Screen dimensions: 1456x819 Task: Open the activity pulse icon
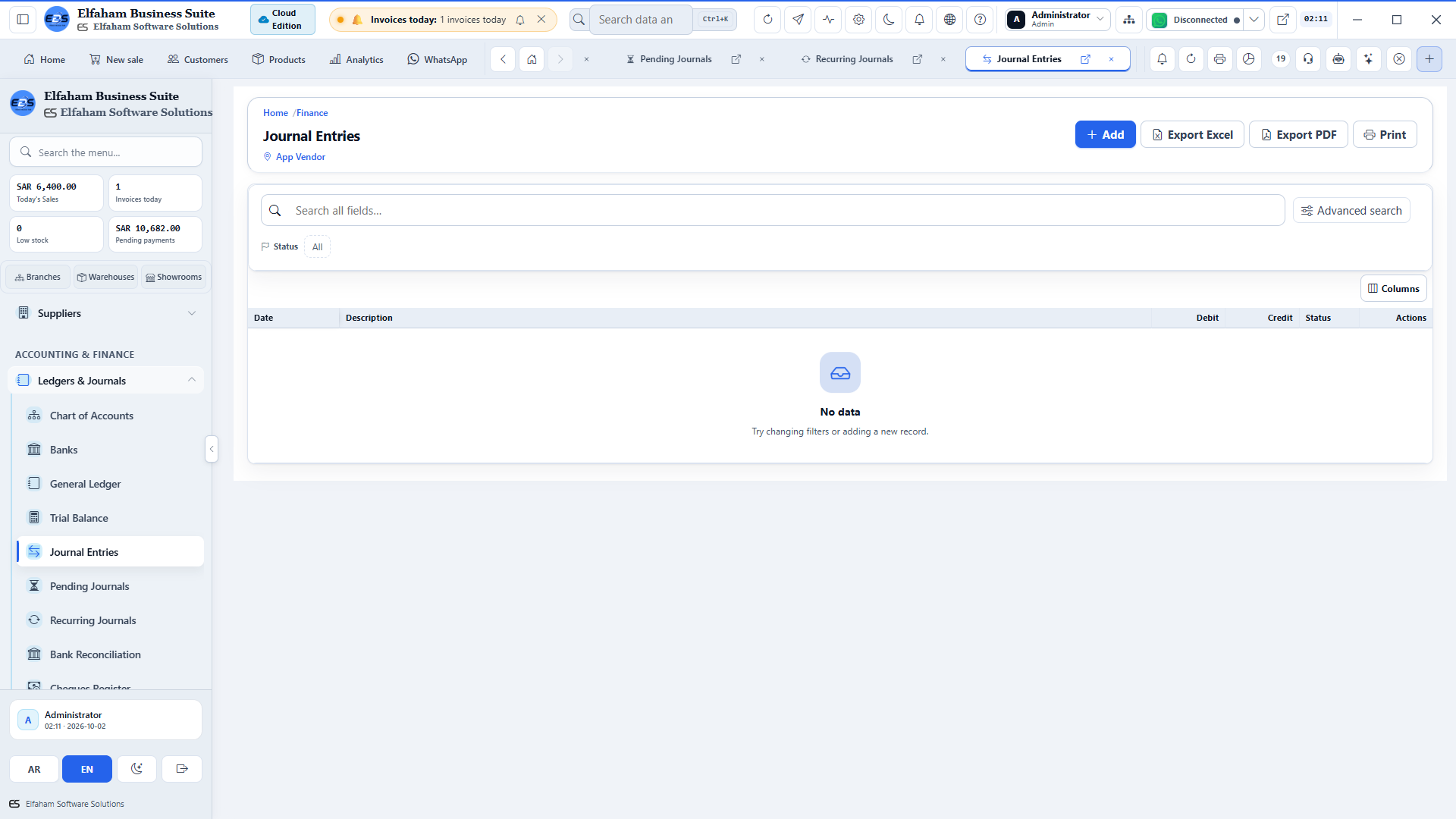tap(828, 20)
